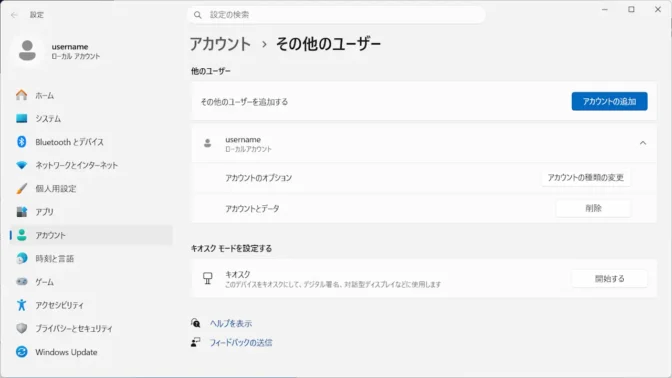672x378 pixels.
Task: Open ホーム in the sidebar
Action: (91, 95)
